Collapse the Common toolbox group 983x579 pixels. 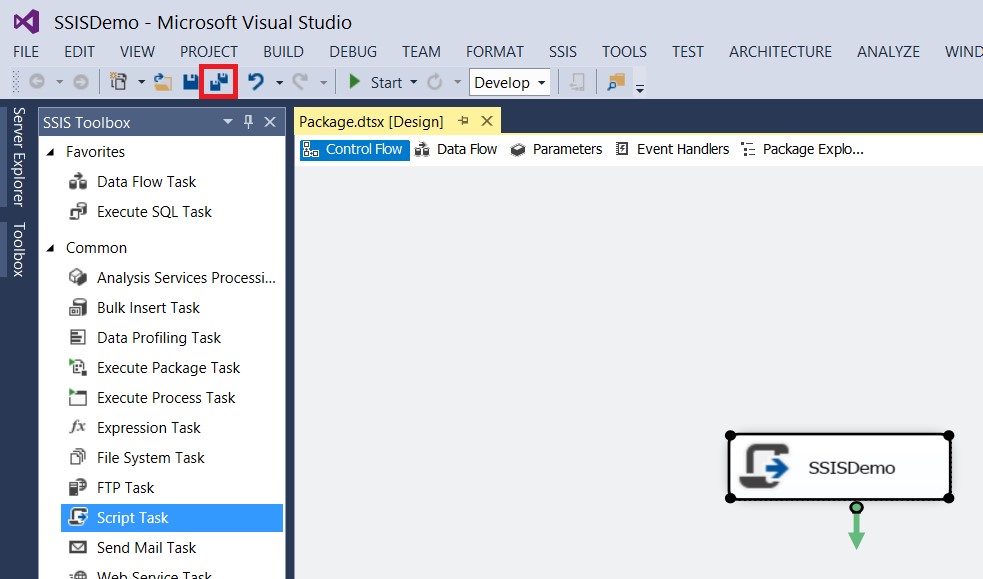click(51, 248)
